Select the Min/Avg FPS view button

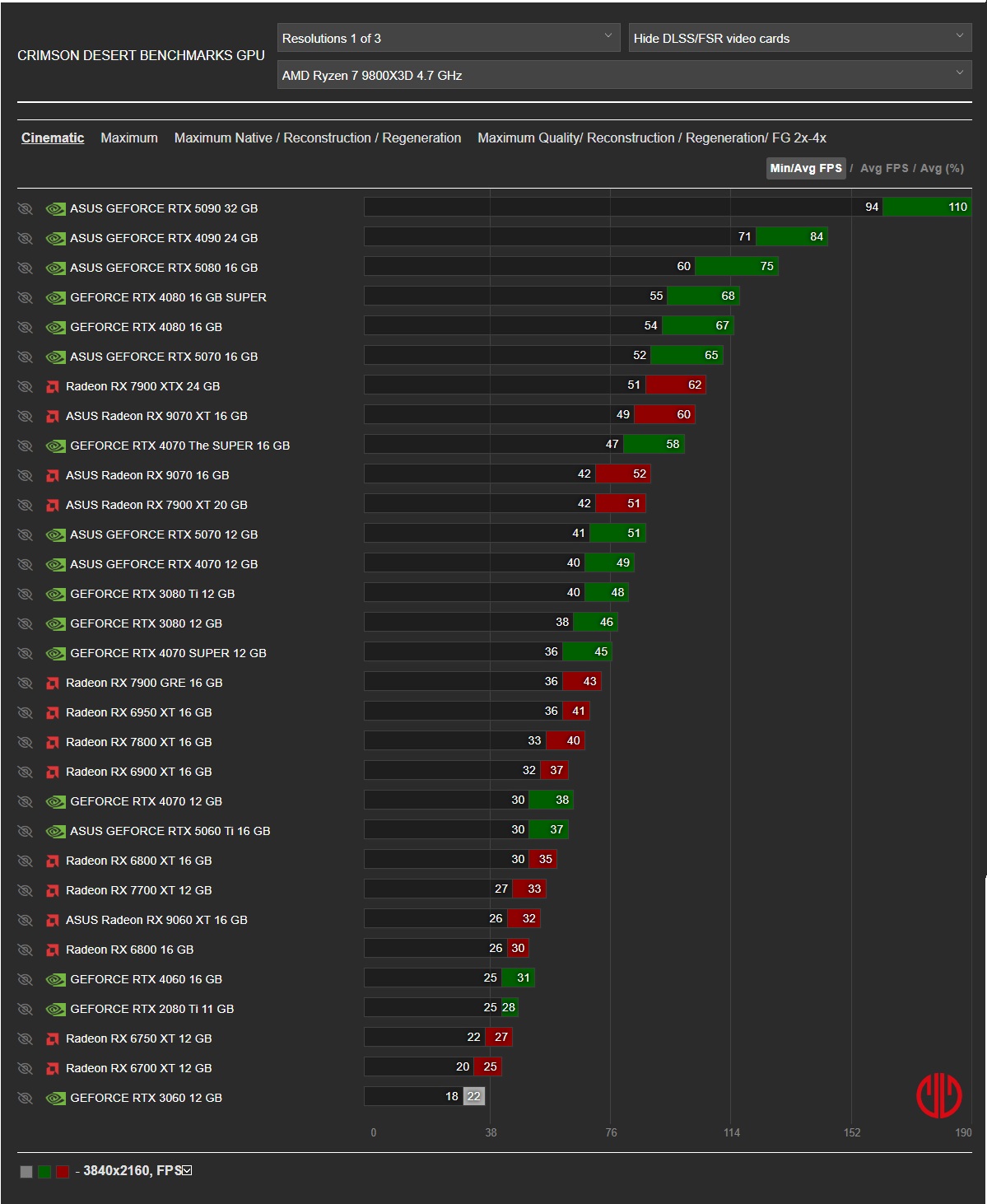pos(806,168)
